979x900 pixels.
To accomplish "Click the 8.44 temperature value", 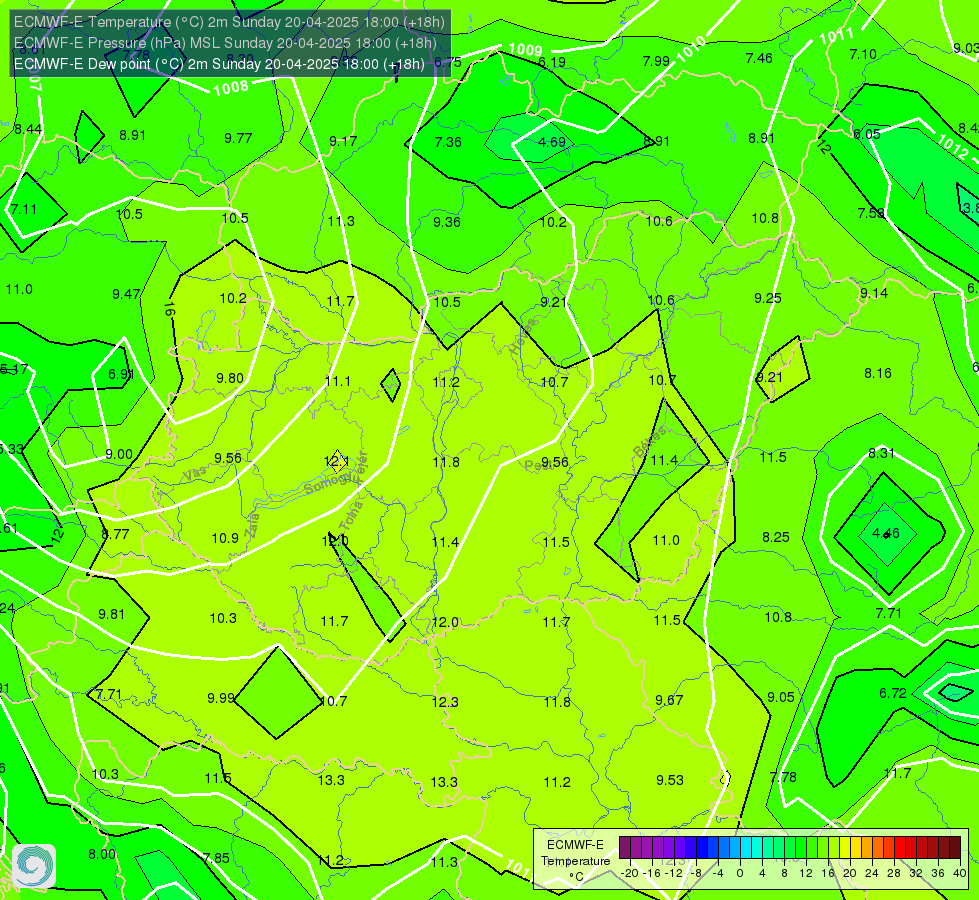I will pyautogui.click(x=28, y=129).
